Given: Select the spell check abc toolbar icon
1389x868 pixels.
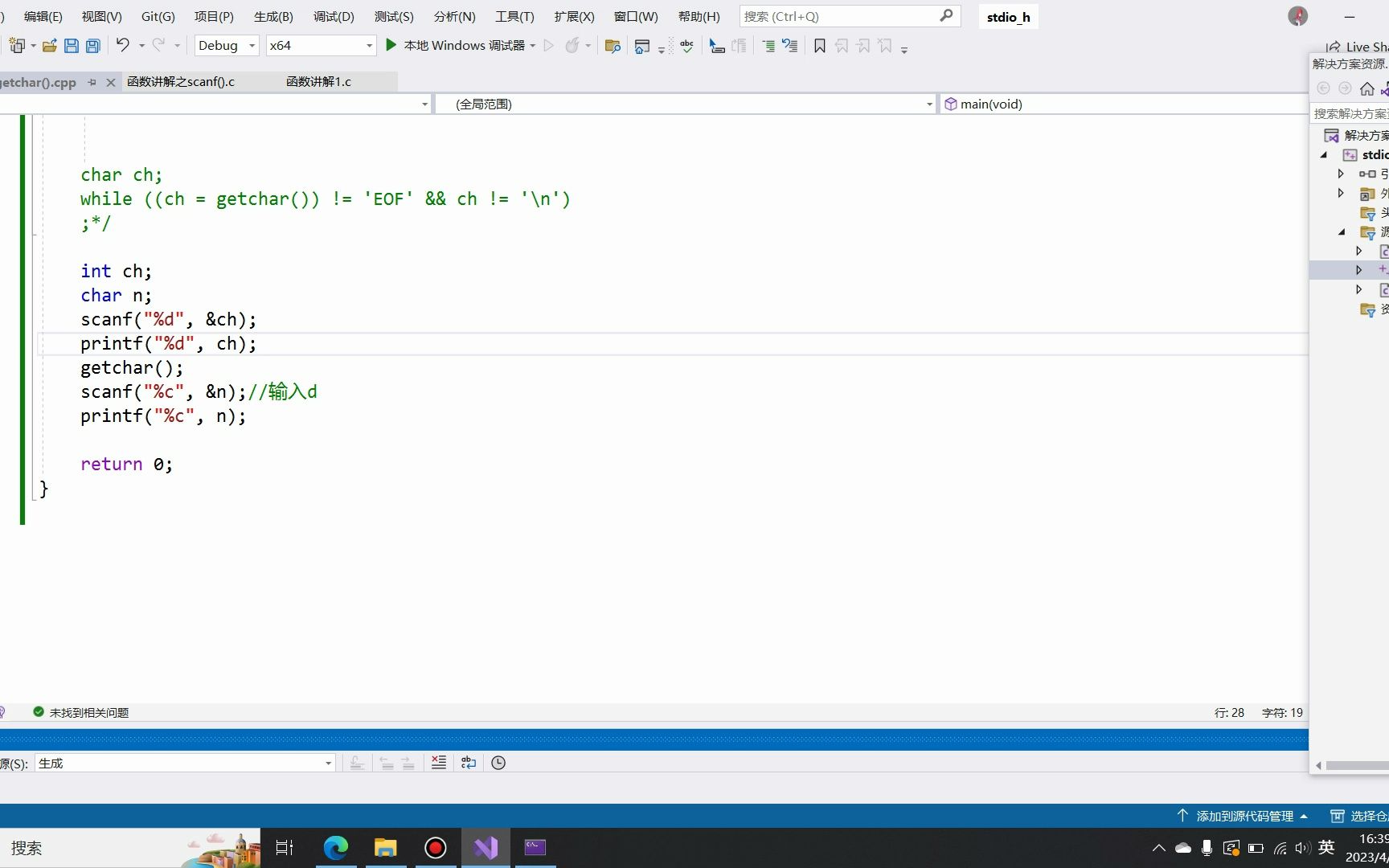Looking at the screenshot, I should [686, 46].
